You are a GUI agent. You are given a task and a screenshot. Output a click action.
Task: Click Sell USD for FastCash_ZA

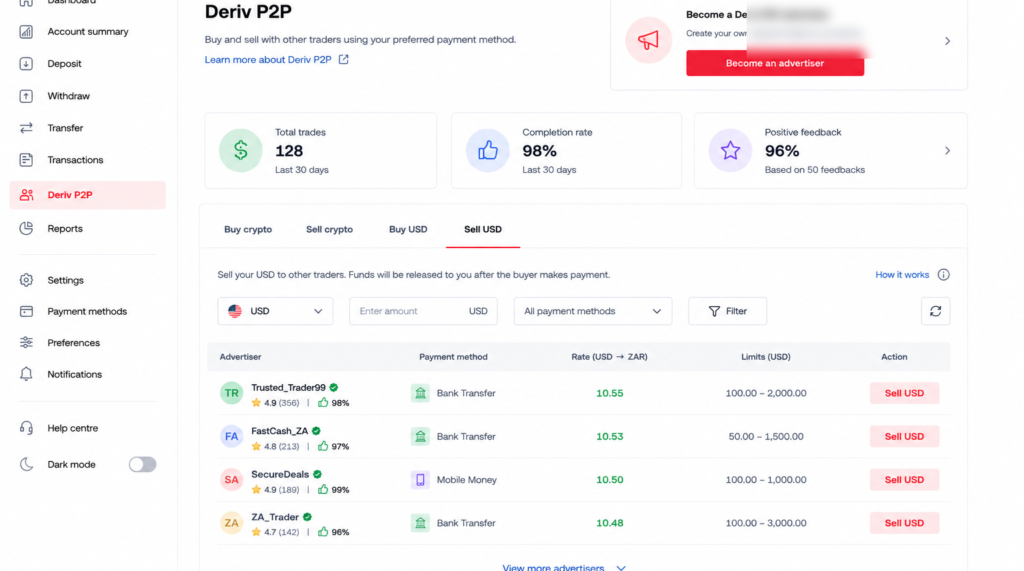[x=904, y=436]
